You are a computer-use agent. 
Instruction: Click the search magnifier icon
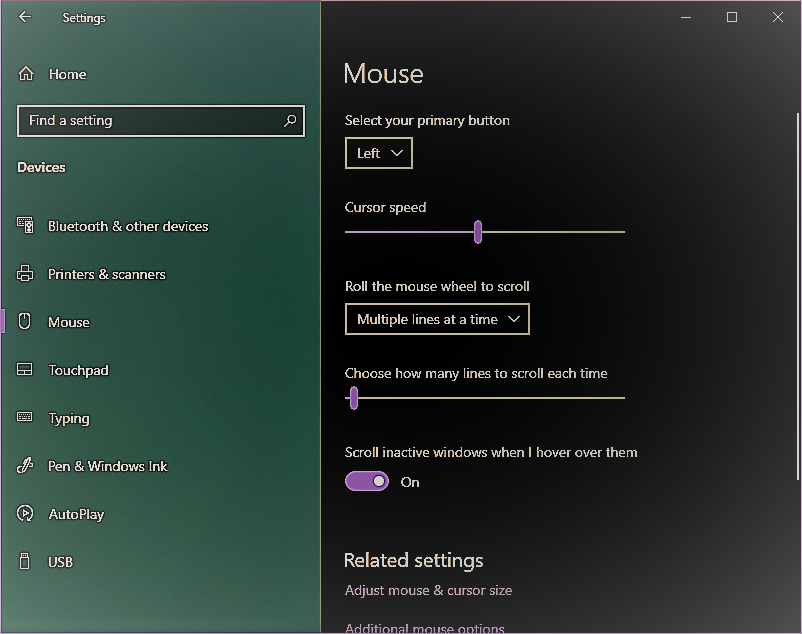(290, 121)
